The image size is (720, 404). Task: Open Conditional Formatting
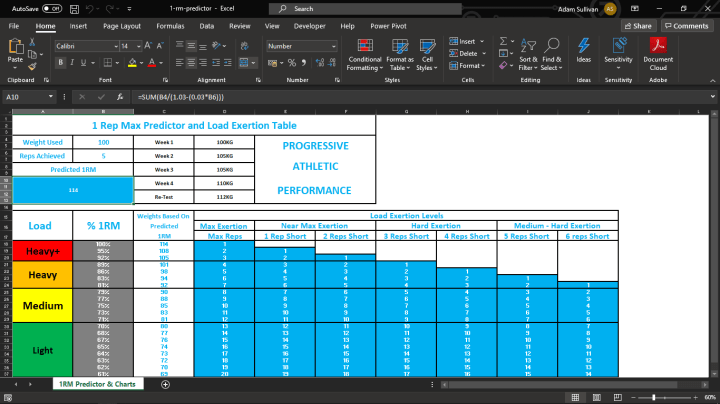365,55
